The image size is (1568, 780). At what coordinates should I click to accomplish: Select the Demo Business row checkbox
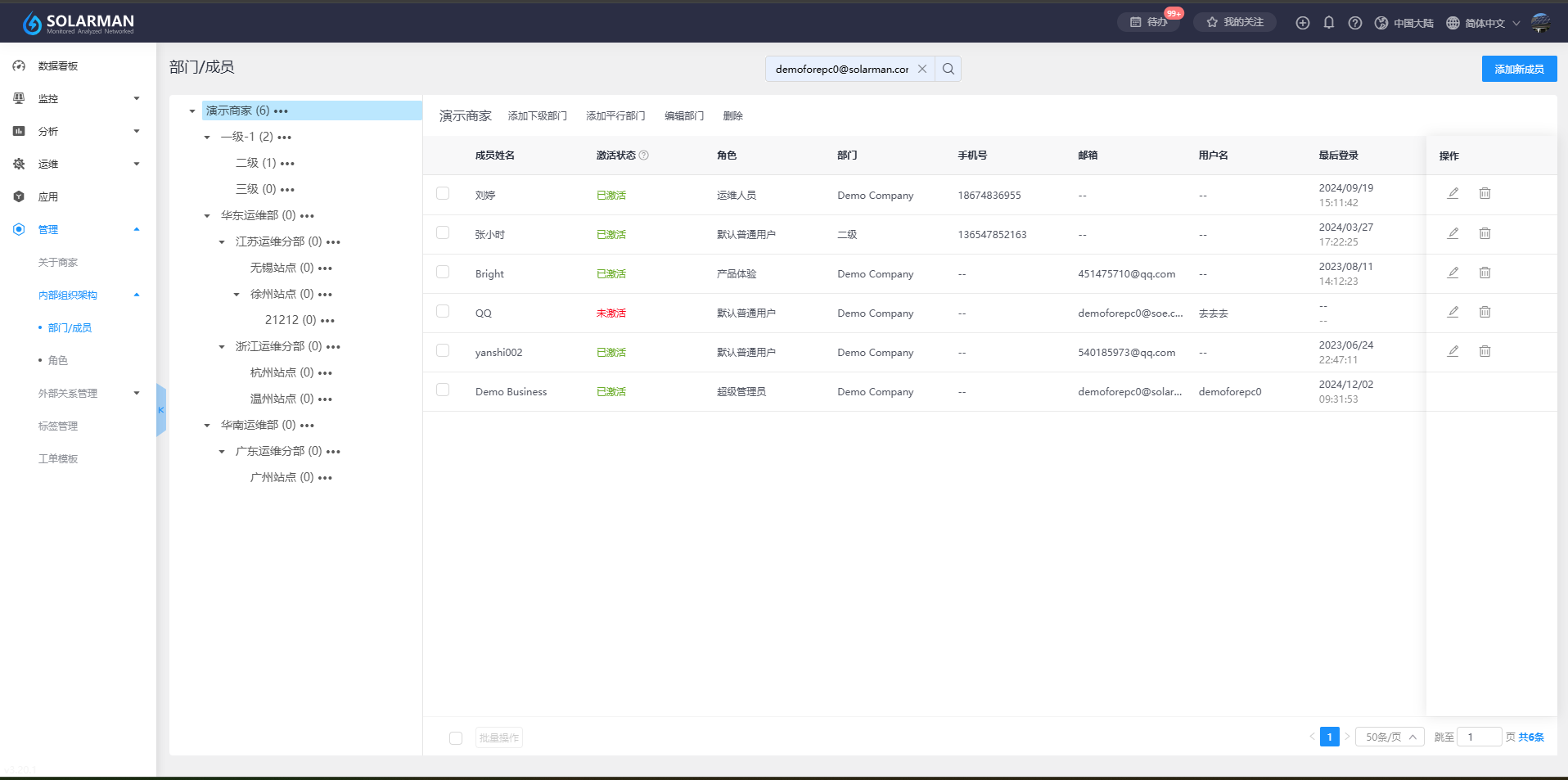443,390
